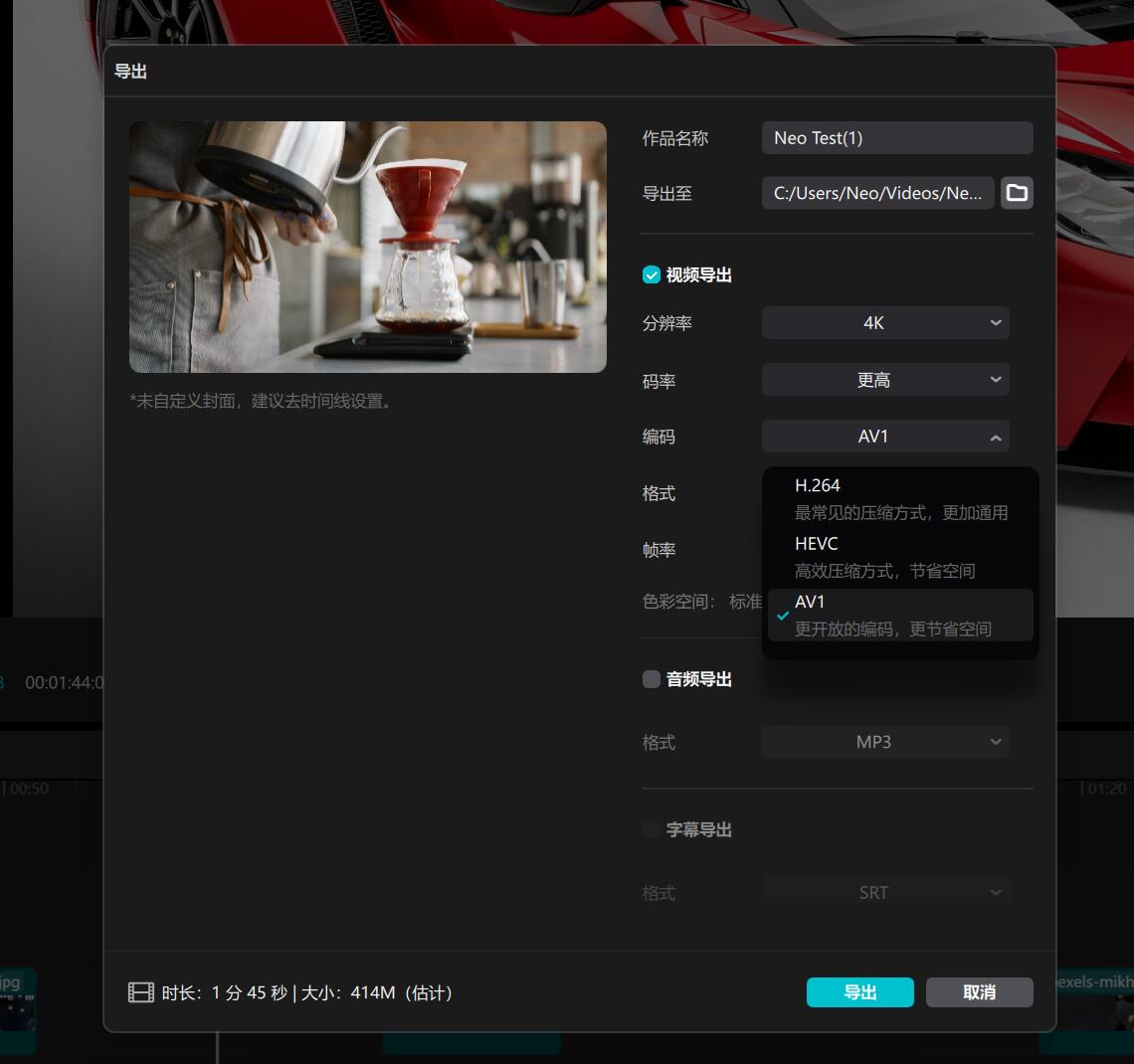1134x1064 pixels.
Task: Click the 导出 export button
Action: [x=859, y=991]
